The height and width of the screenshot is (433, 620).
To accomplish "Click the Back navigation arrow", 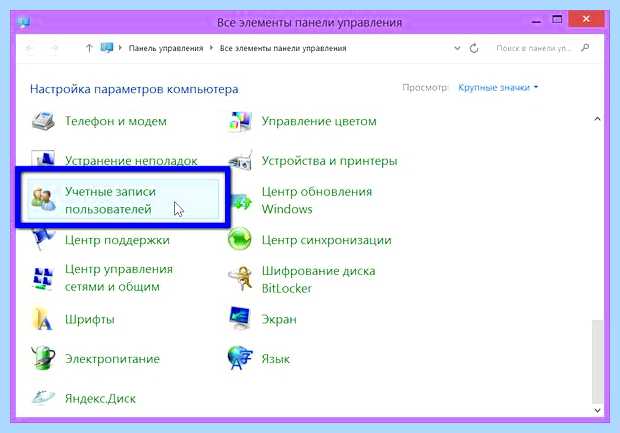I will pos(29,48).
